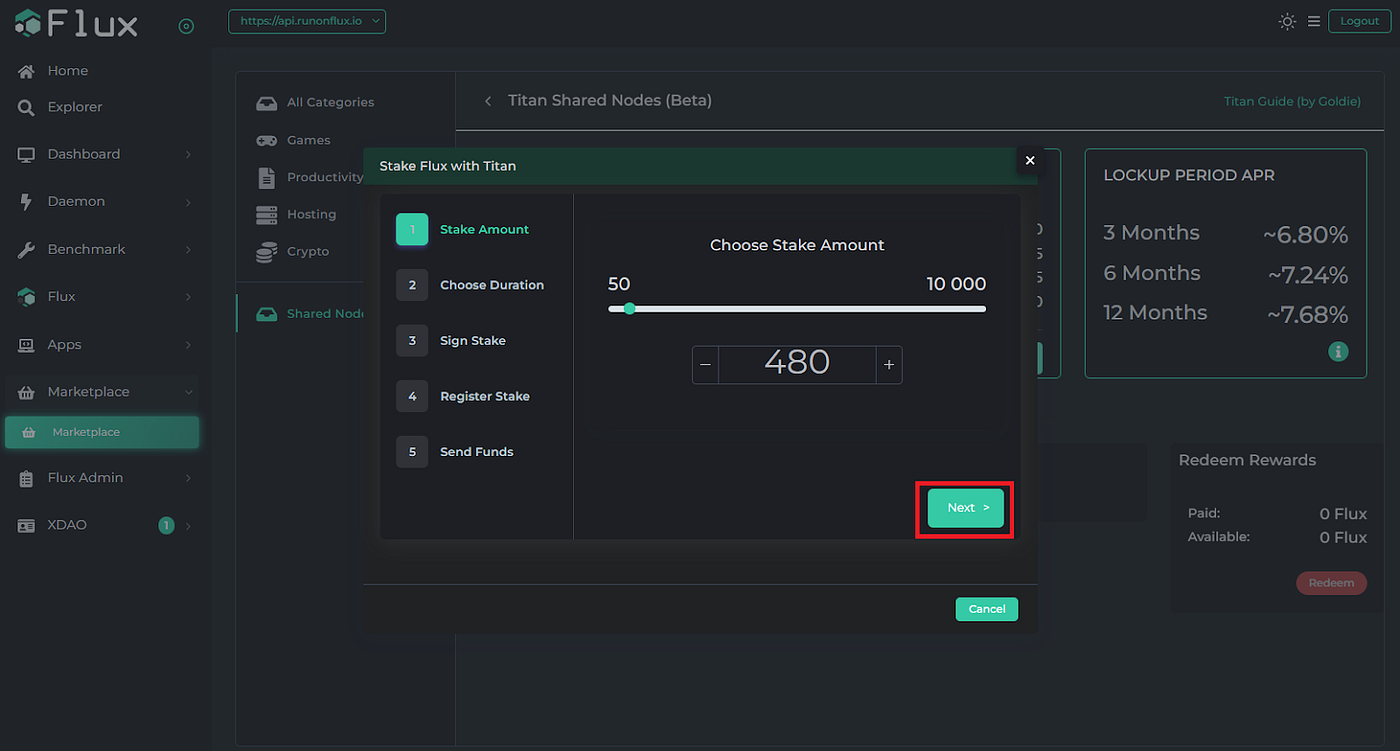Image resolution: width=1400 pixels, height=751 pixels.
Task: Open the Explorer search icon
Action: [26, 107]
